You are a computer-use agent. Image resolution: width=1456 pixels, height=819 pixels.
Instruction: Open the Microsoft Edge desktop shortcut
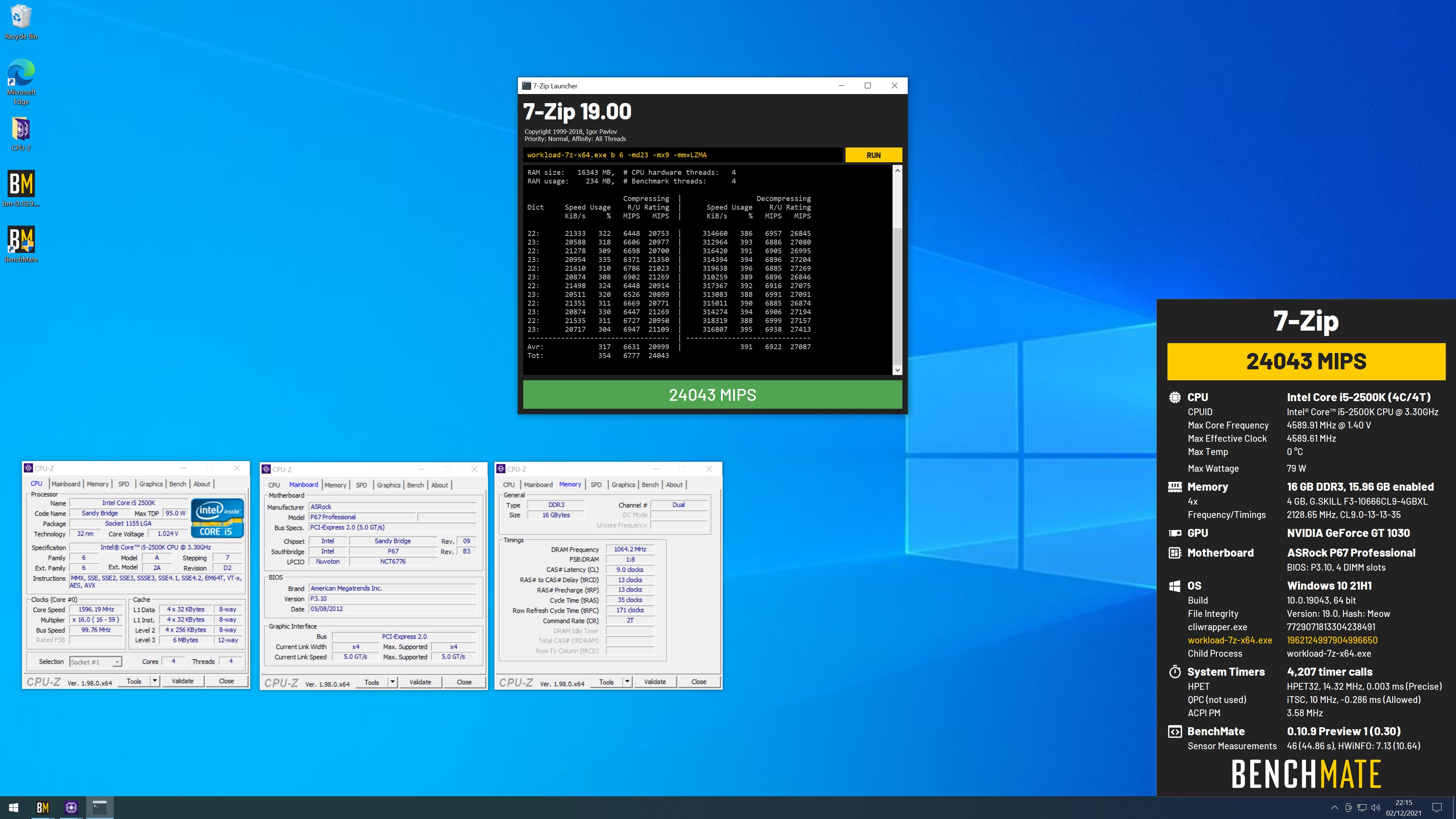(x=21, y=82)
